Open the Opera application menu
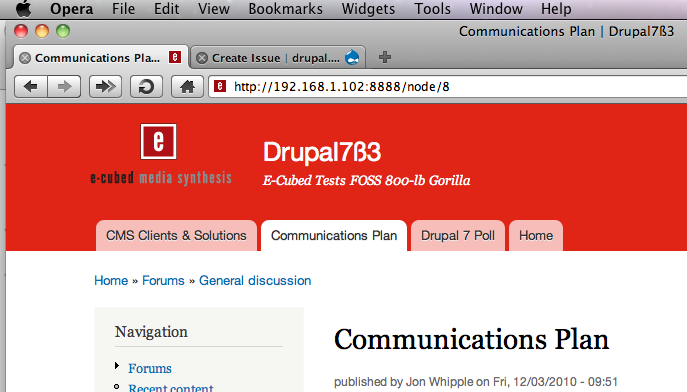The width and height of the screenshot is (687, 392). point(71,9)
